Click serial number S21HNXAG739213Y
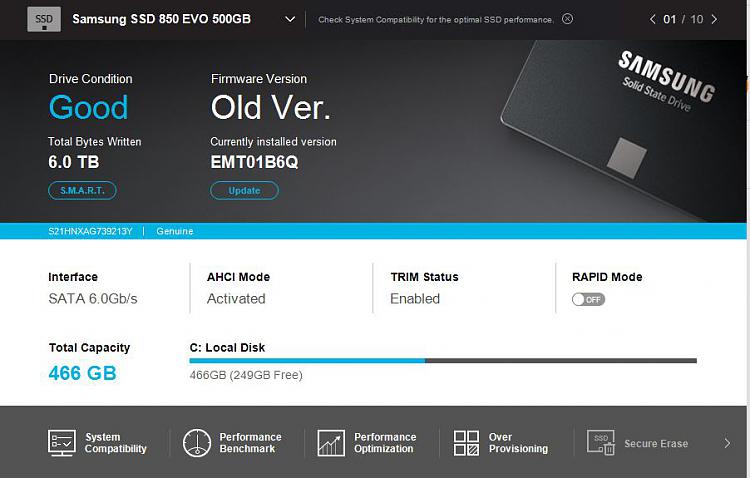The height and width of the screenshot is (478, 750). (90, 231)
